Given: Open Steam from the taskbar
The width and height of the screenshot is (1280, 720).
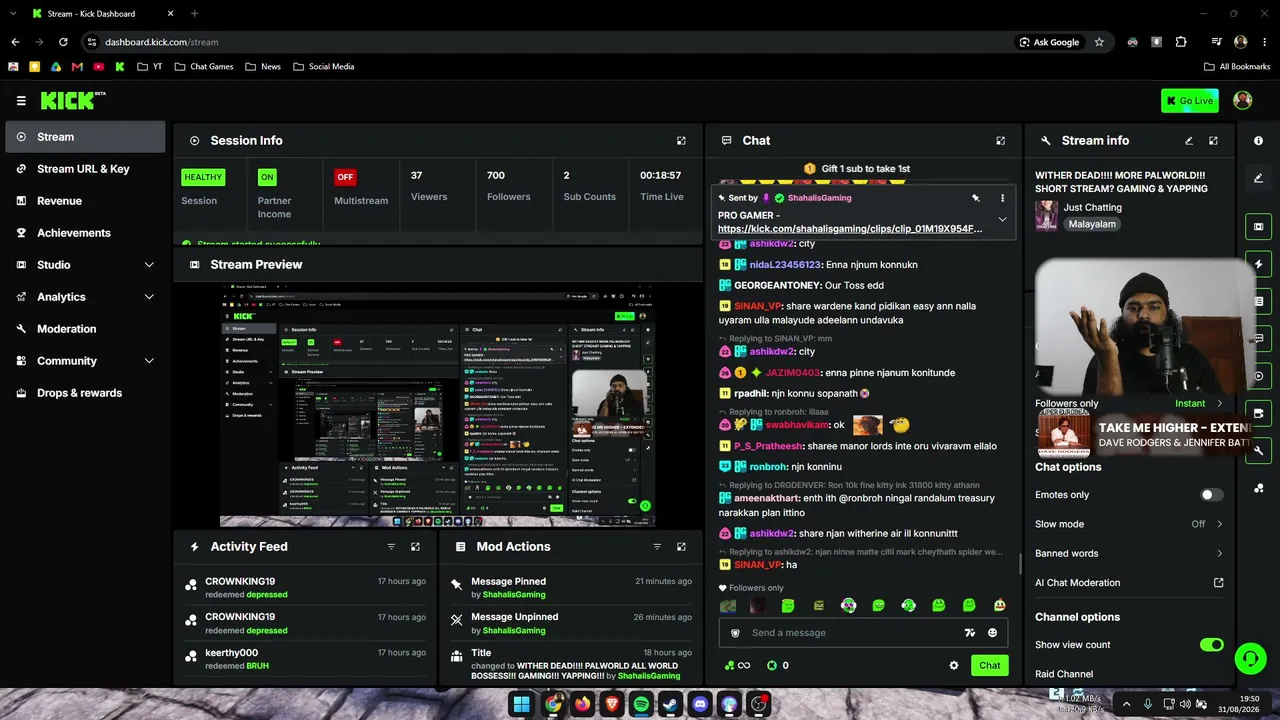Looking at the screenshot, I should [x=670, y=704].
